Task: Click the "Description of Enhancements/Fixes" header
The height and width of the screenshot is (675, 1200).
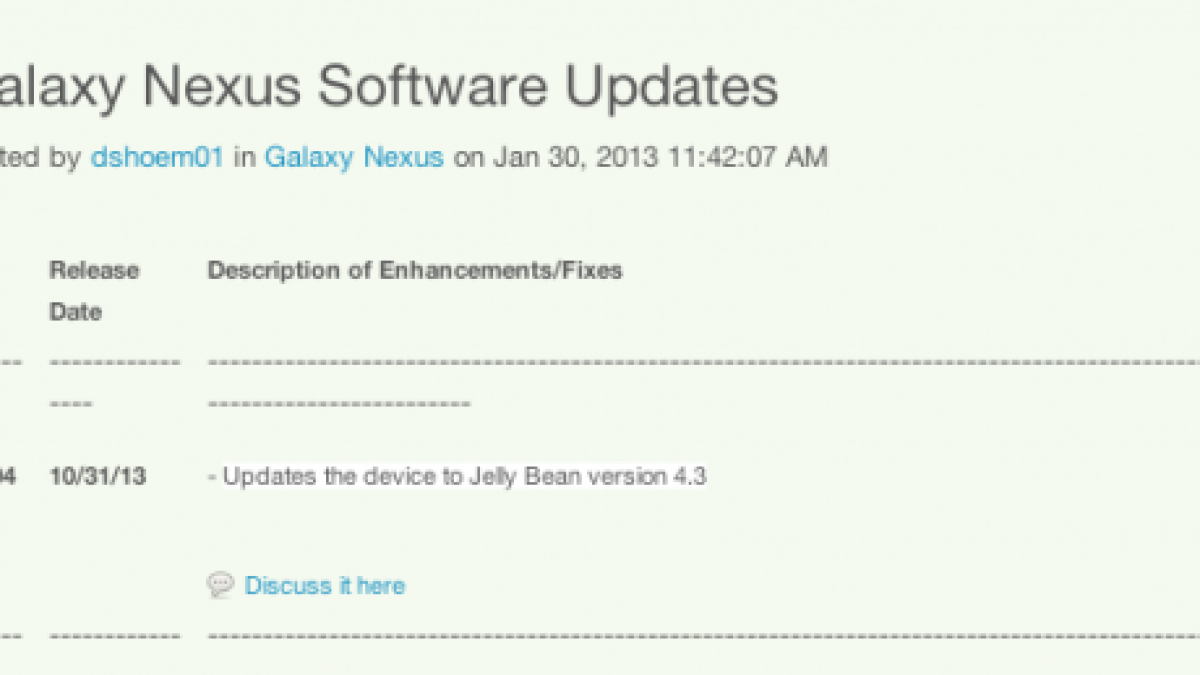Action: click(x=415, y=270)
